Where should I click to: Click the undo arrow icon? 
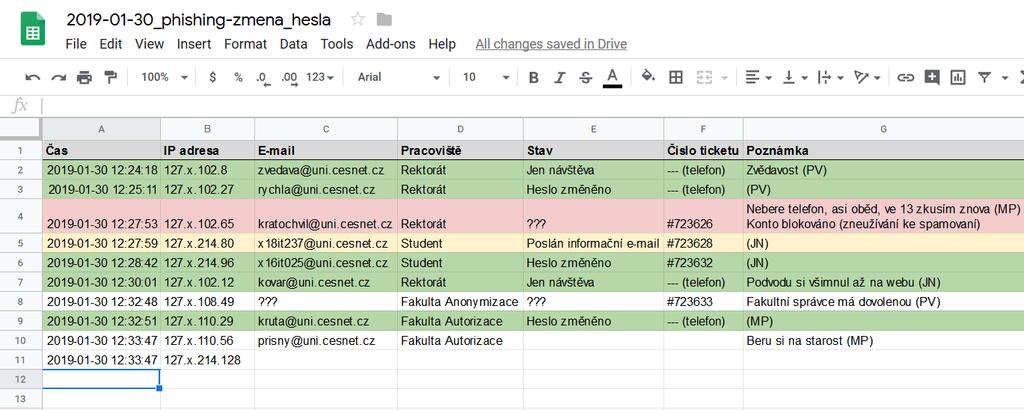point(33,77)
